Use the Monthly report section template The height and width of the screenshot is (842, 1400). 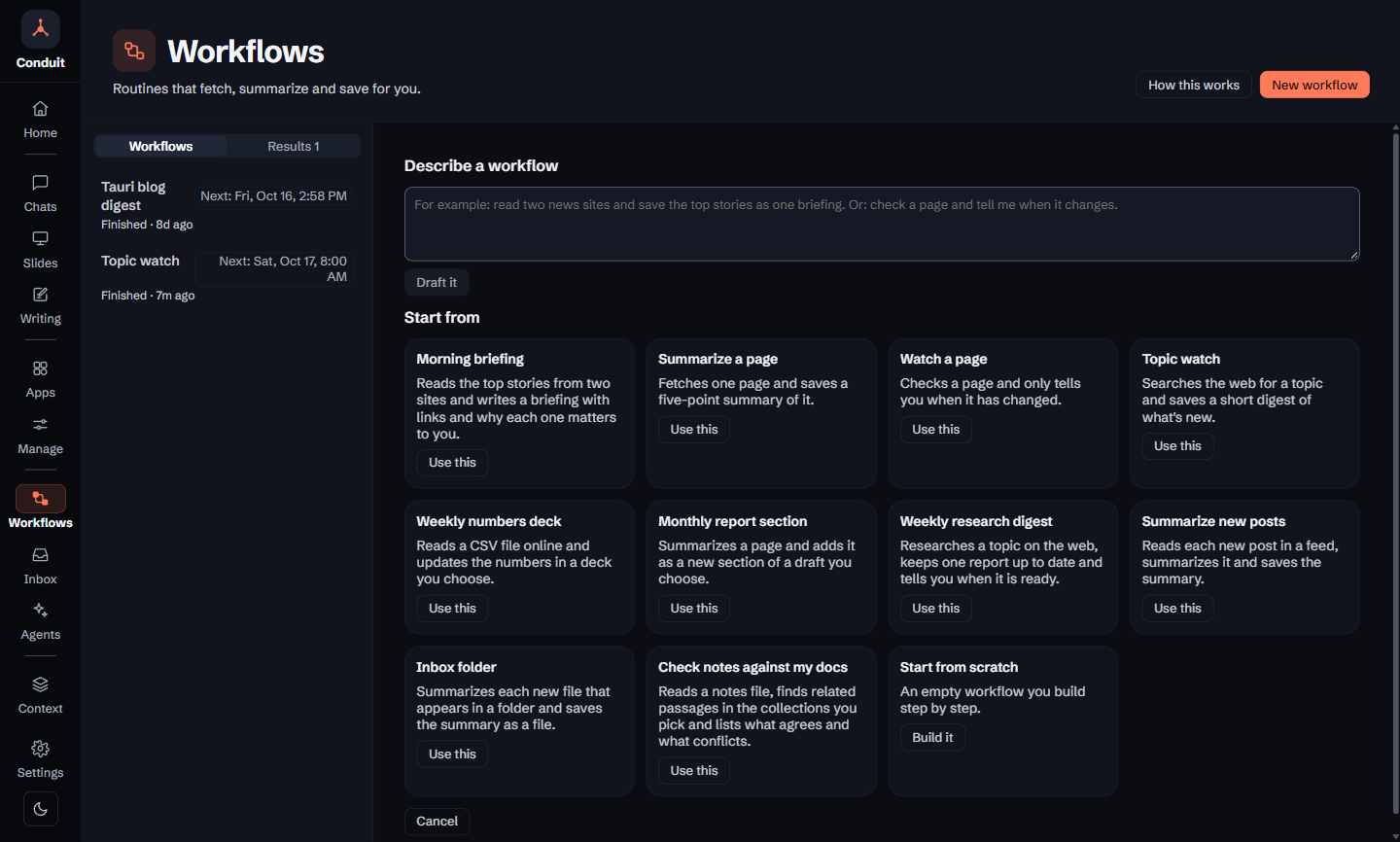694,609
